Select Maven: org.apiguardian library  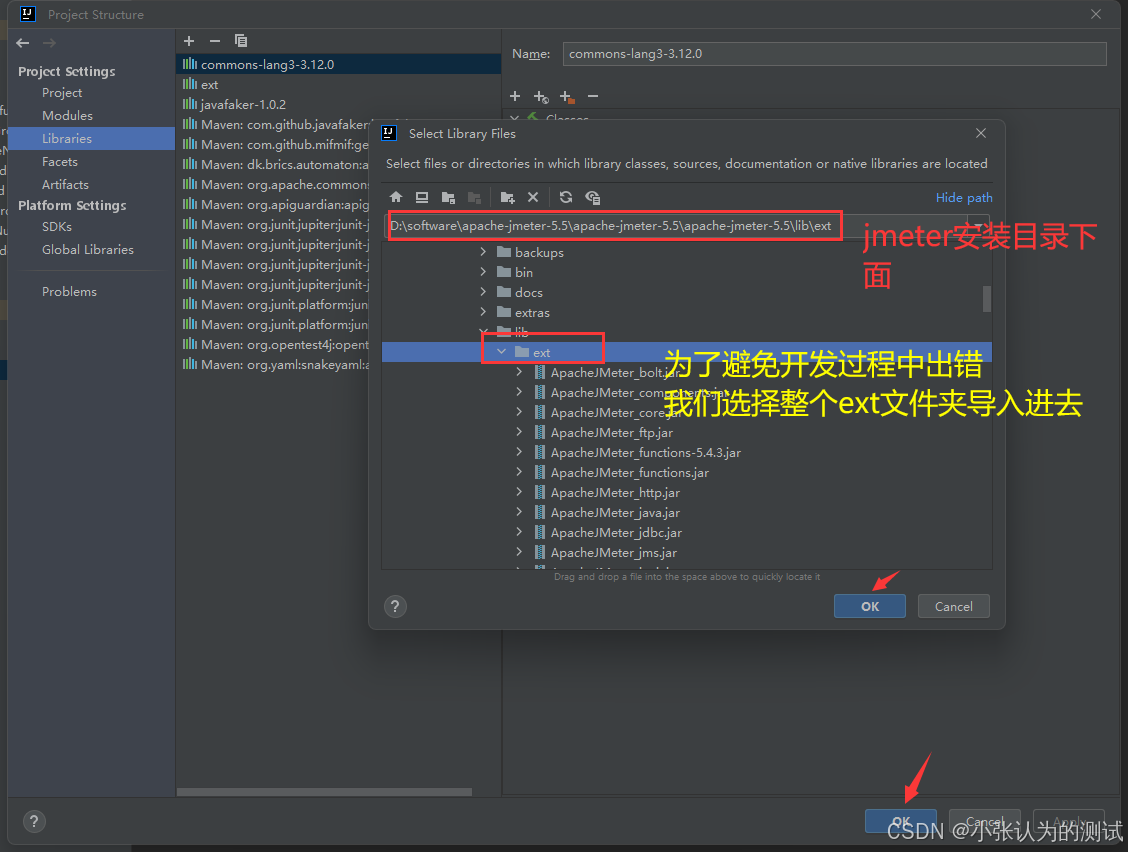pos(276,205)
